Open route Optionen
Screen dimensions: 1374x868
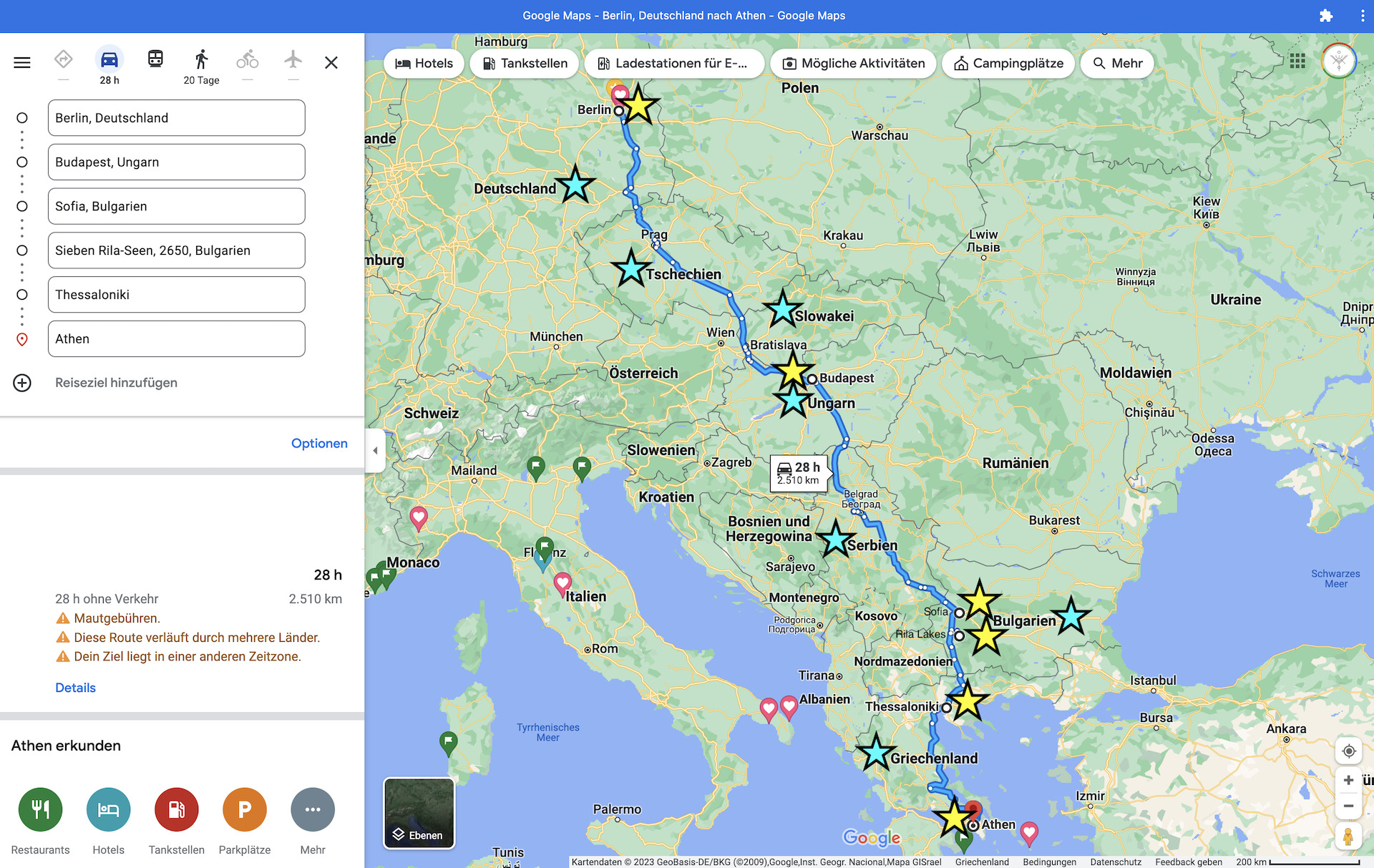click(319, 443)
